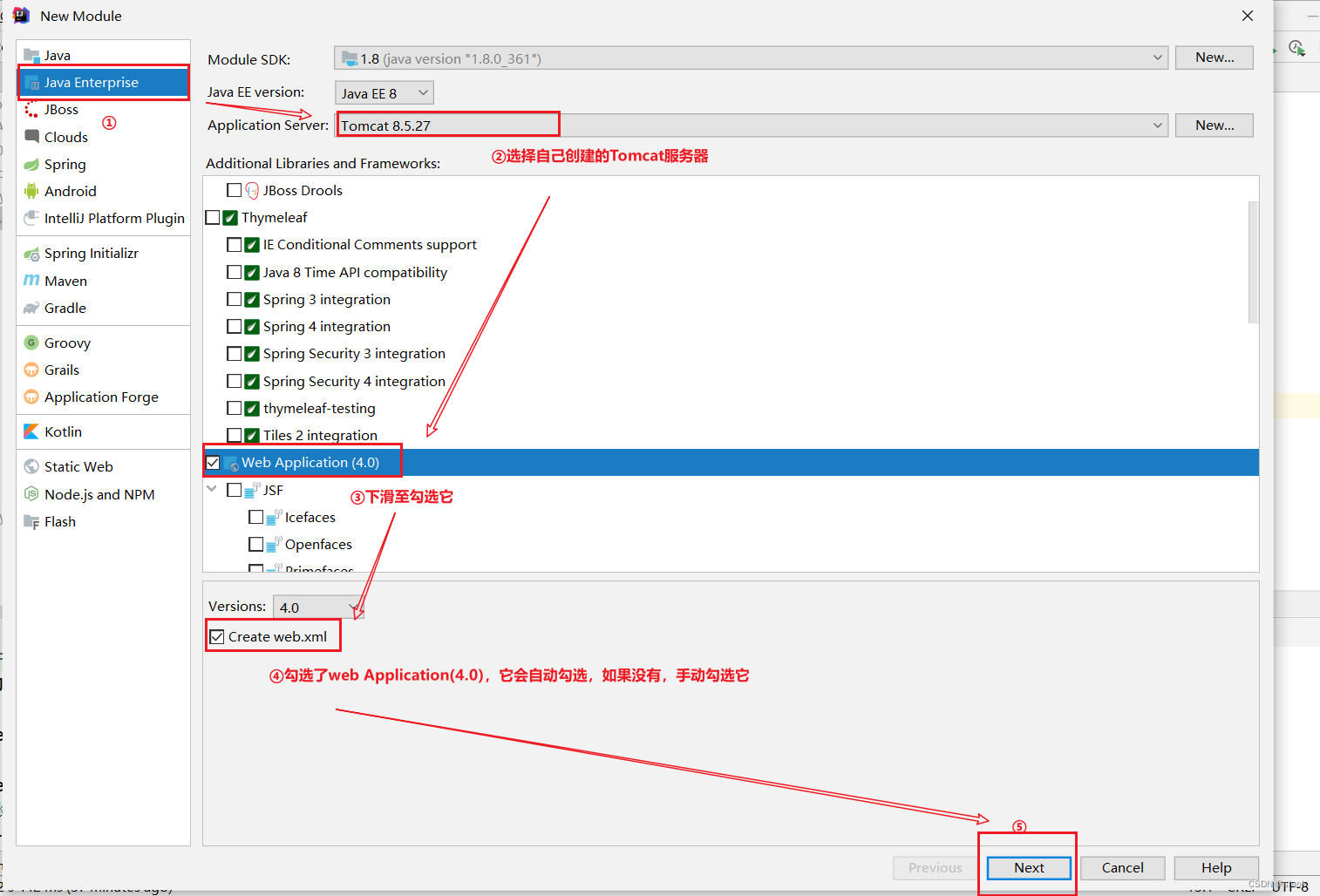The image size is (1320, 896).
Task: Click the disabled Previous button
Action: [x=936, y=868]
